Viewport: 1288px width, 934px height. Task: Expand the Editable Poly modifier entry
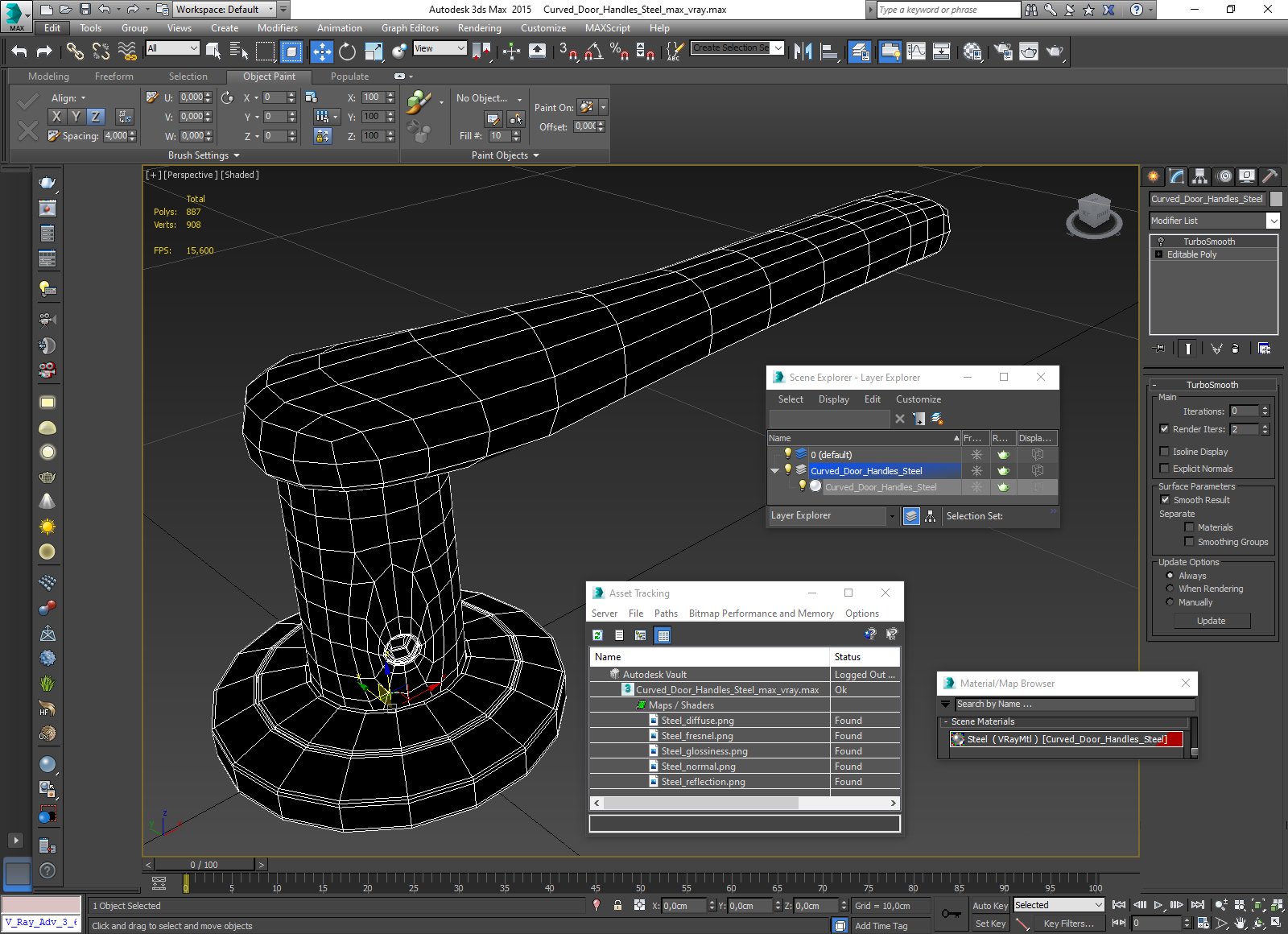(1159, 254)
